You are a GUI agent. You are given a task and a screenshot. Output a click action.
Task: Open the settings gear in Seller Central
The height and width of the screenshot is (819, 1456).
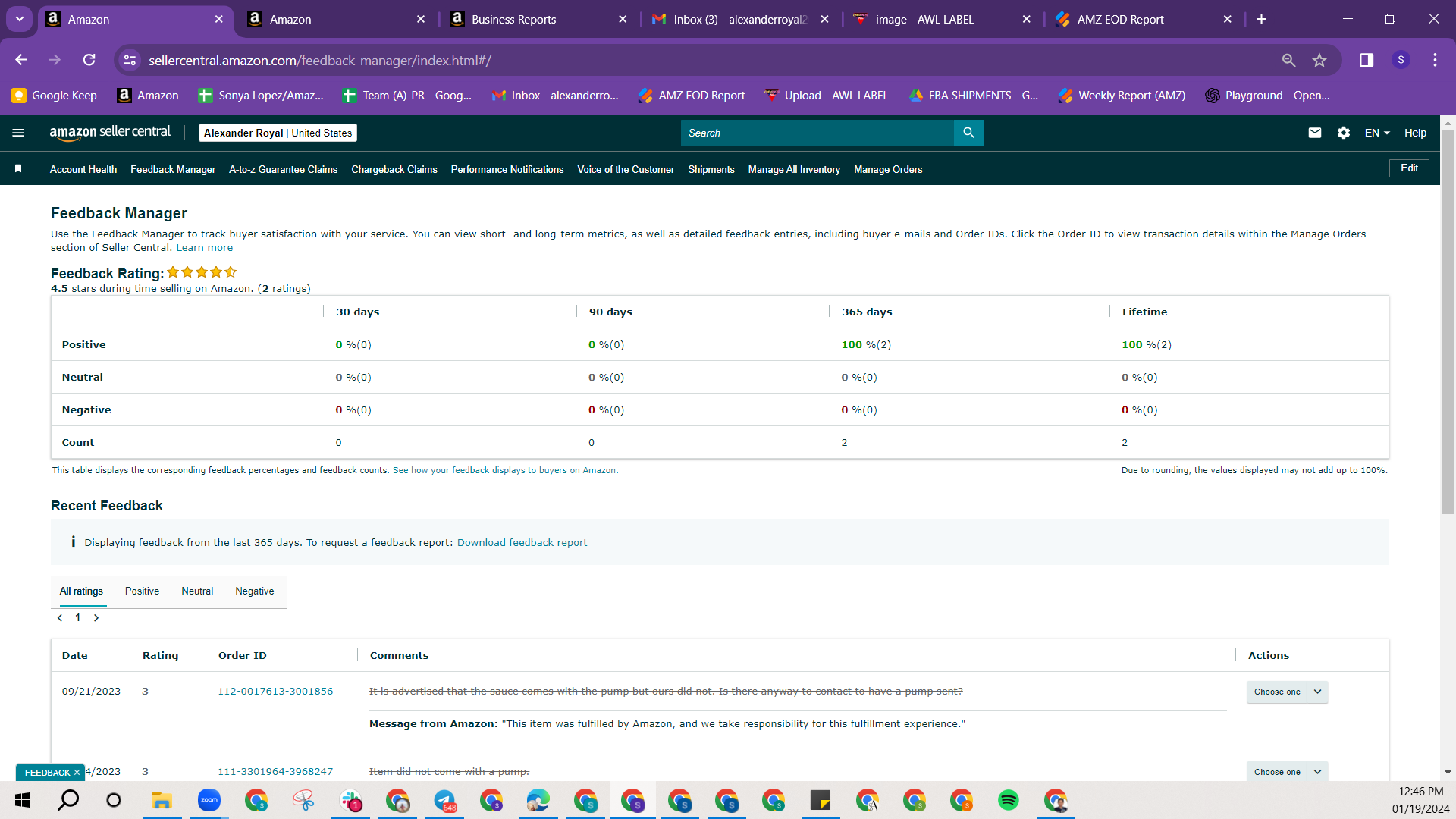tap(1344, 133)
